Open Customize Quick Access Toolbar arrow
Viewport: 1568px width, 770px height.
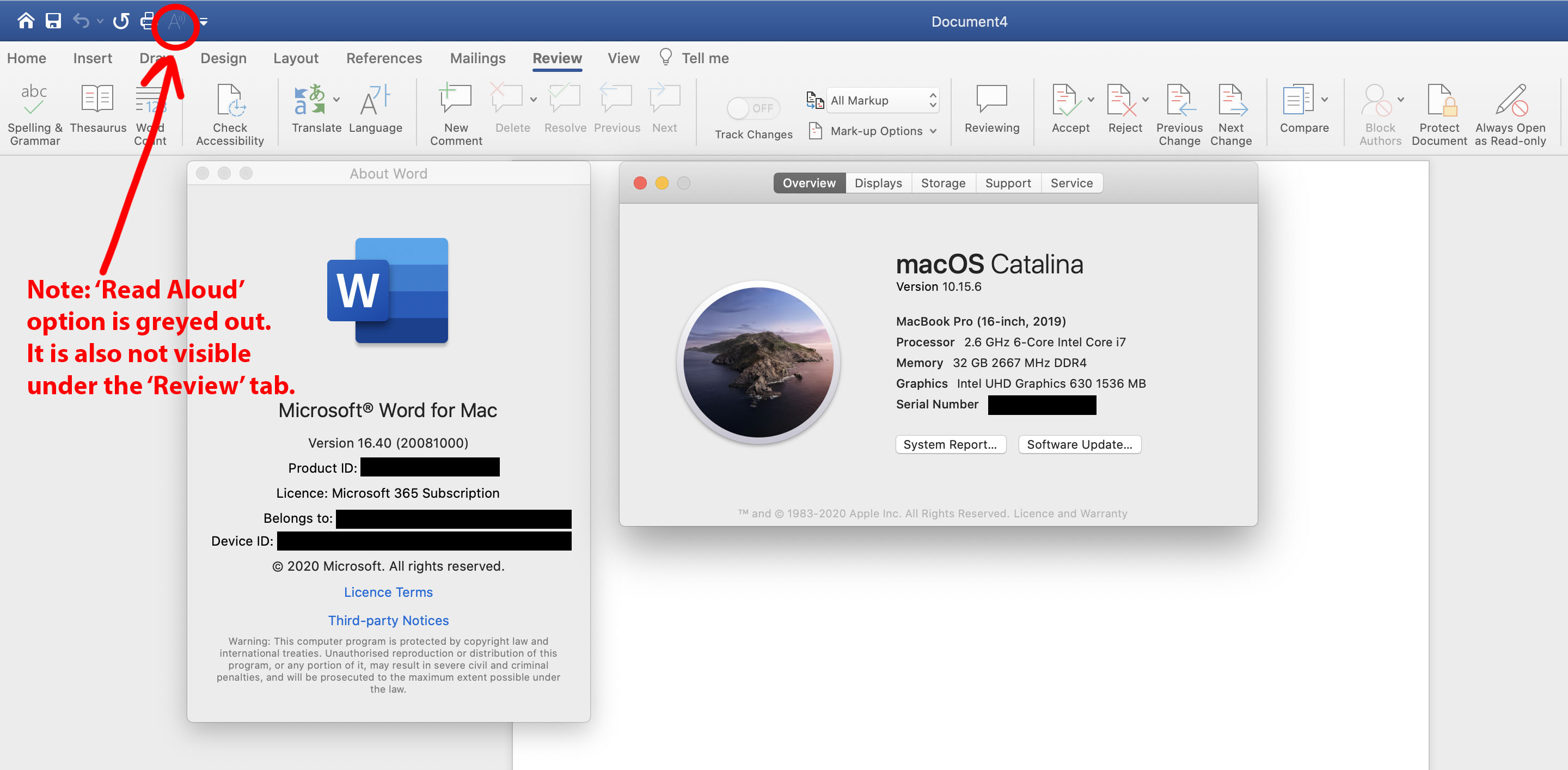(x=204, y=22)
